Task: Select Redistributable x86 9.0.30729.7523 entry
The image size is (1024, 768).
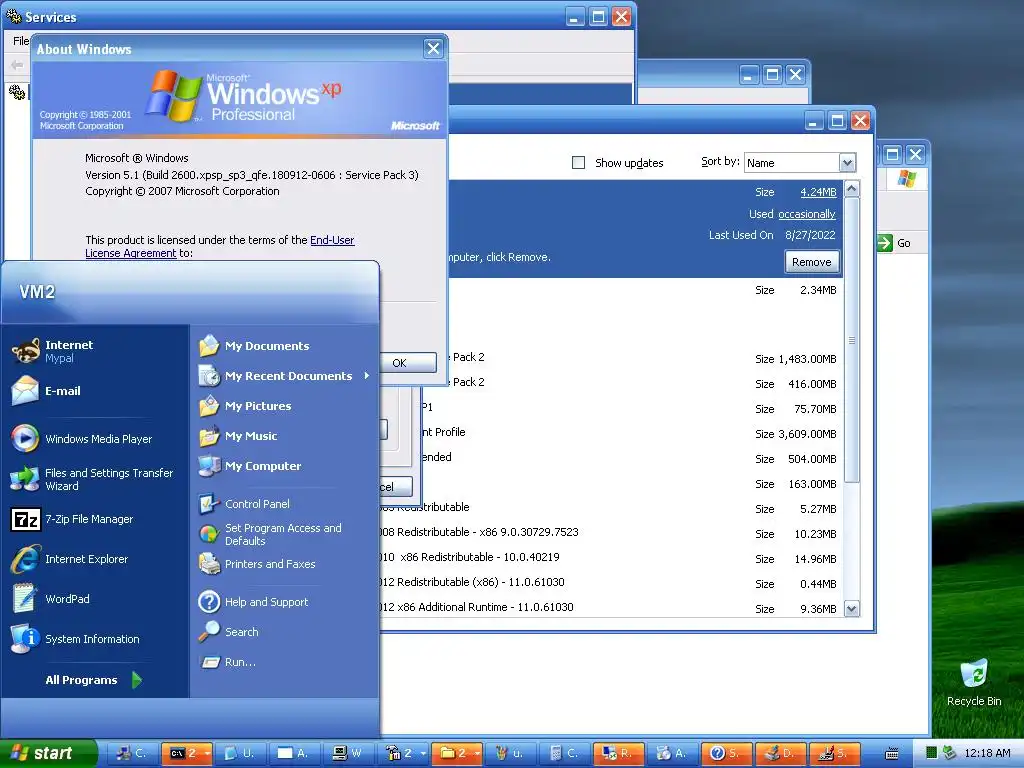Action: click(x=612, y=534)
